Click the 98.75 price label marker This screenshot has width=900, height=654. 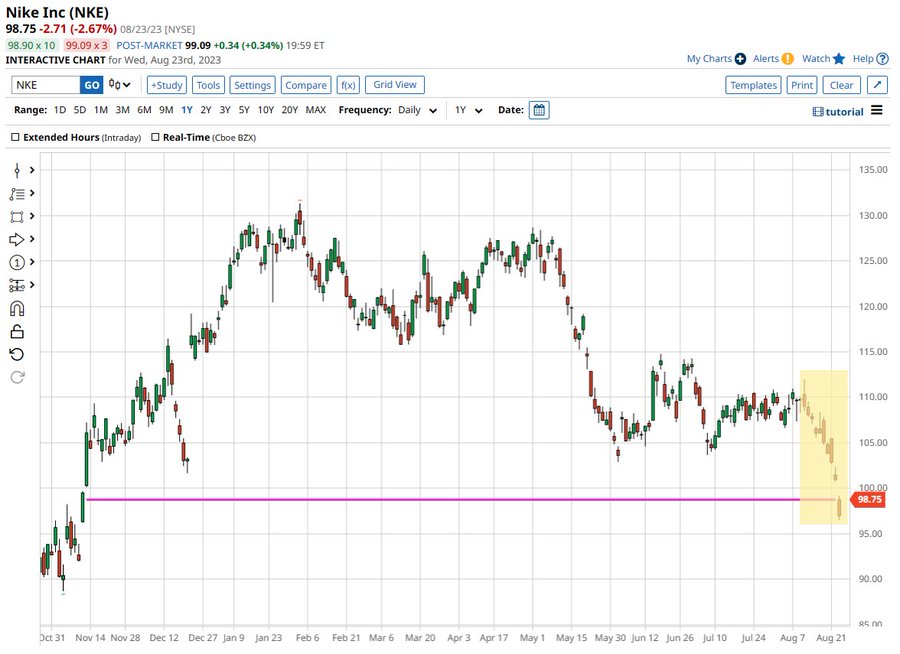868,500
